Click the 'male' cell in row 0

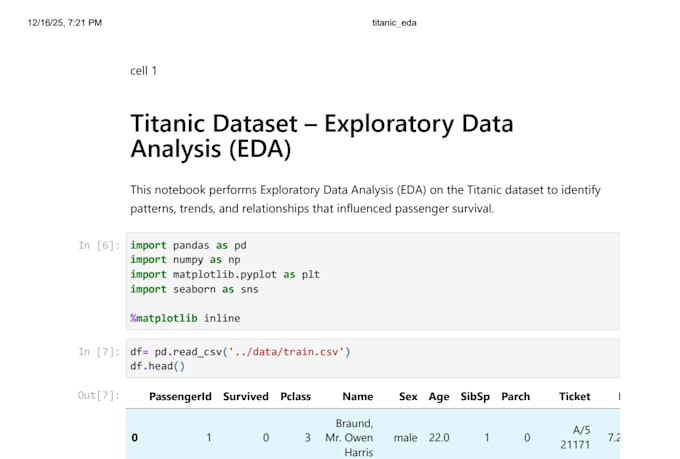click(x=405, y=438)
